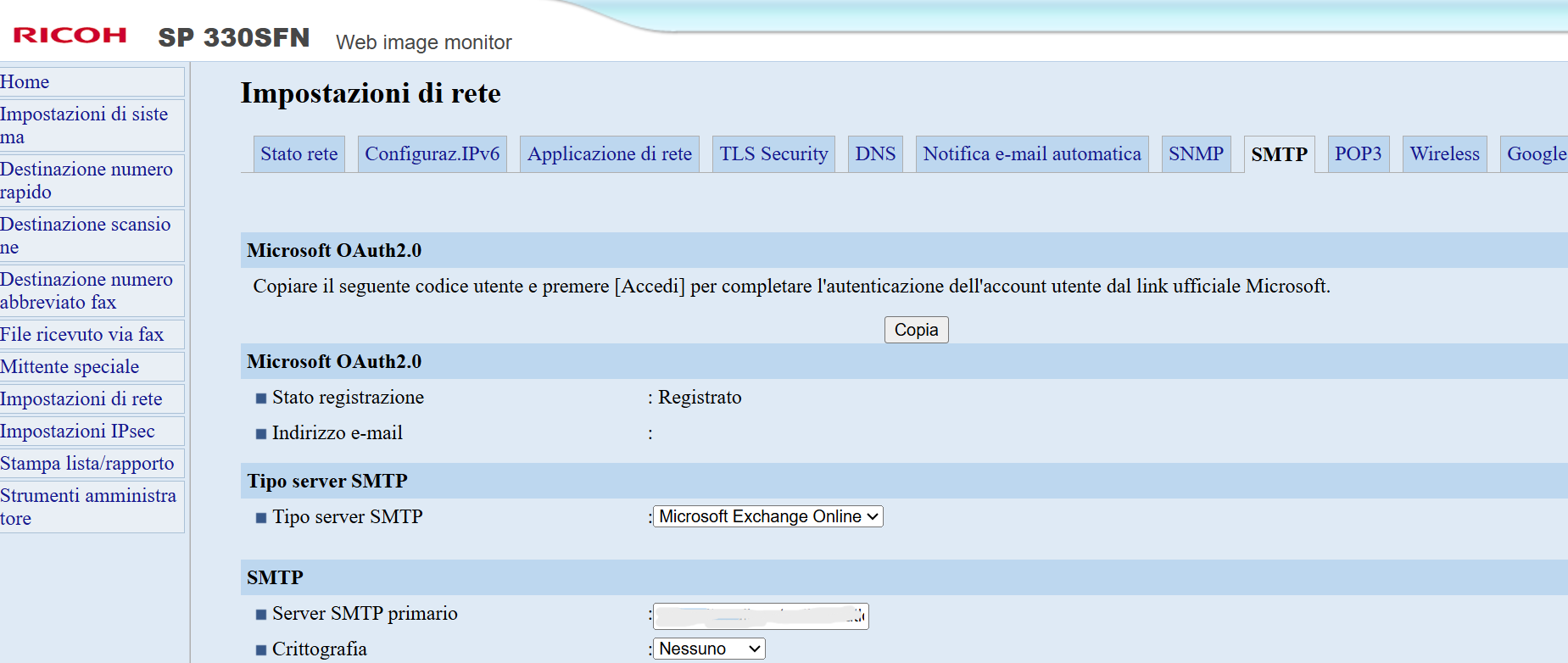Select the TLS Security tab
The image size is (1568, 663).
774,154
